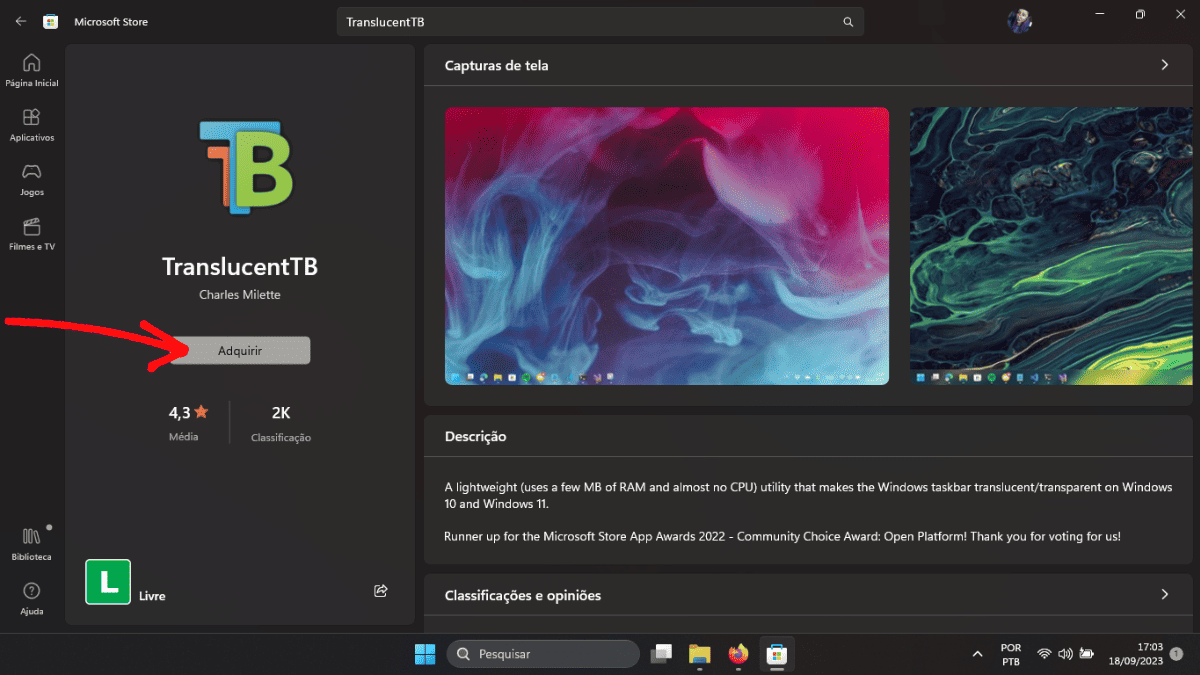Image resolution: width=1200 pixels, height=675 pixels.
Task: Open volume tray icon
Action: tap(1065, 654)
